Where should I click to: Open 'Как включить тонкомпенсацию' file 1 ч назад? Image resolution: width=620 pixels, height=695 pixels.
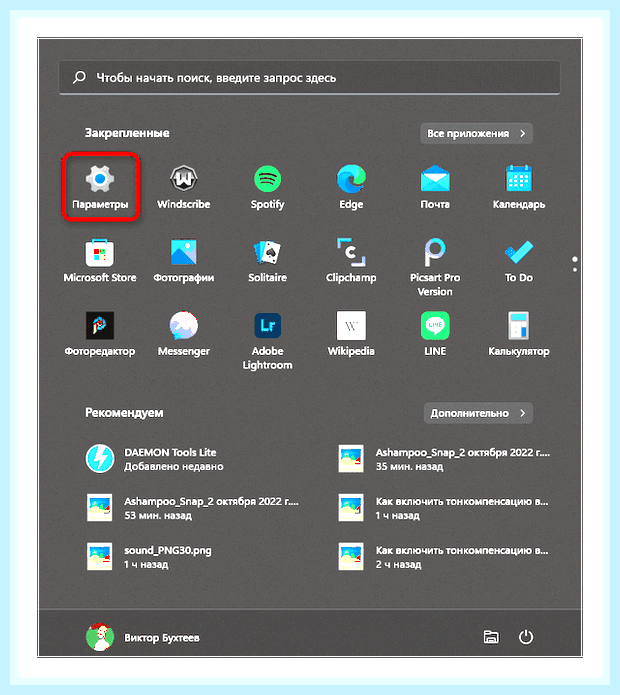[x=445, y=508]
